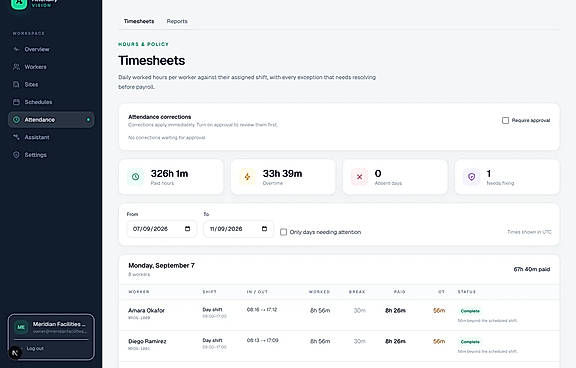576x368 pixels.
Task: Open Meridian Facilities account card
Action: pyautogui.click(x=51, y=327)
